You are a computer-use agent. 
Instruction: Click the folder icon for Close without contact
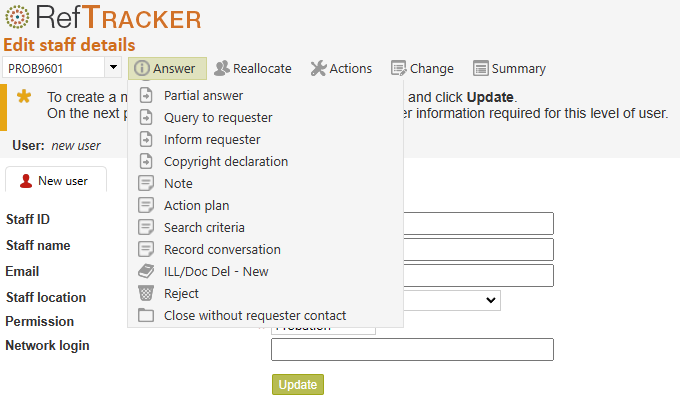[146, 315]
